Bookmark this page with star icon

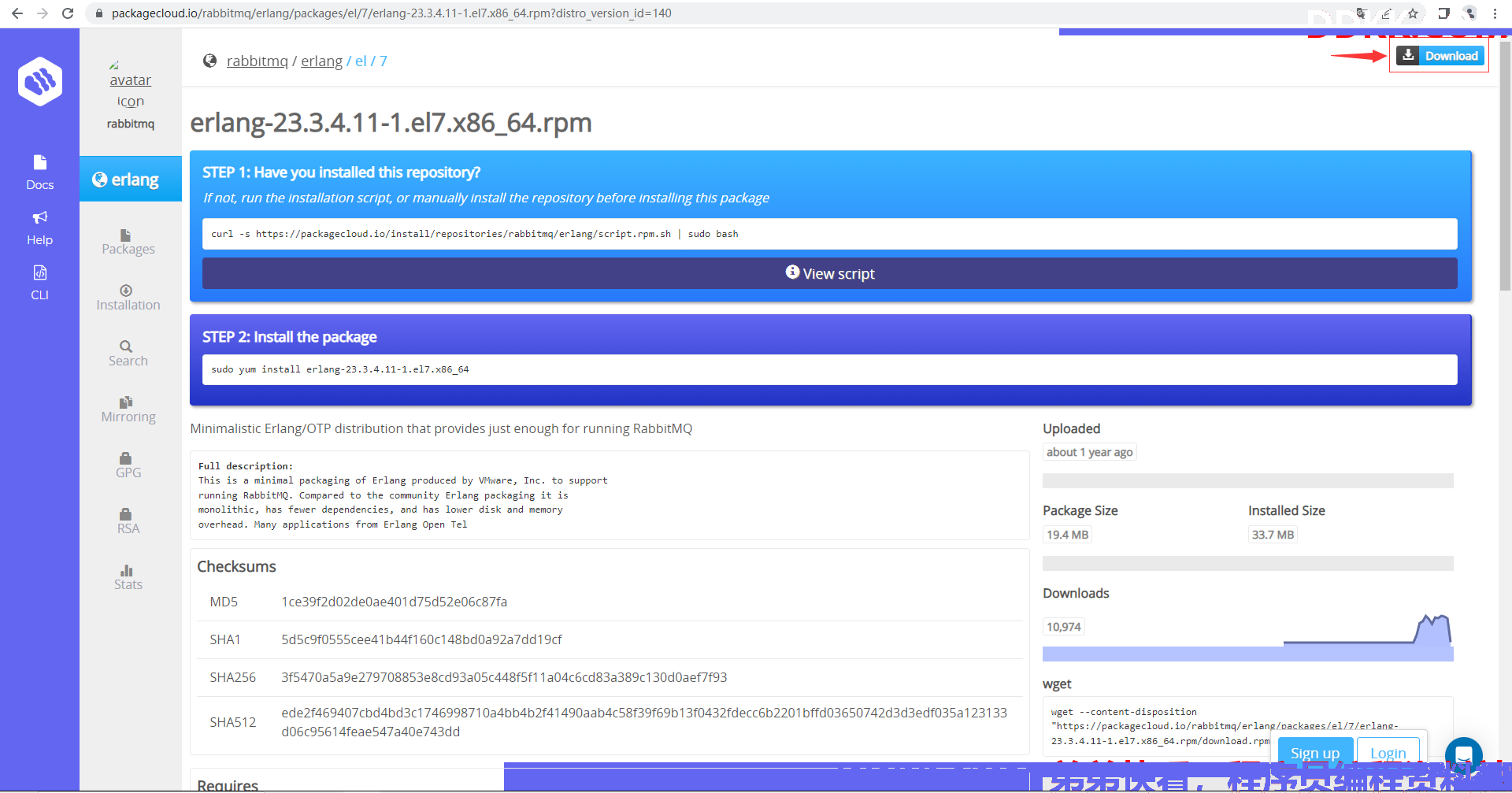(x=1413, y=13)
